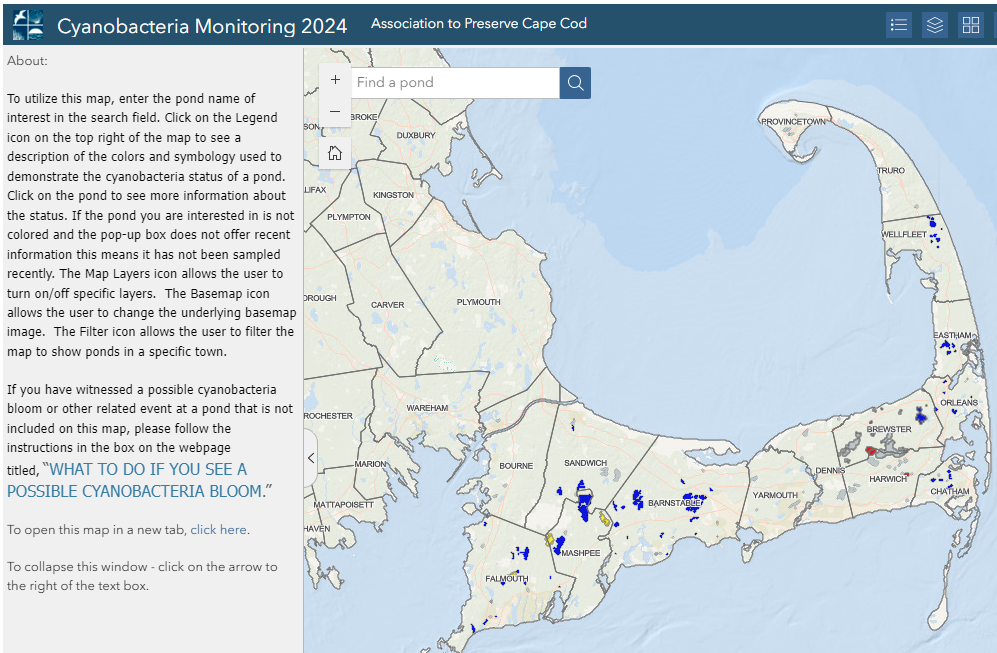This screenshot has height=653, width=997.
Task: Select the yellow pond northwest of Mashpee label
Action: click(550, 538)
